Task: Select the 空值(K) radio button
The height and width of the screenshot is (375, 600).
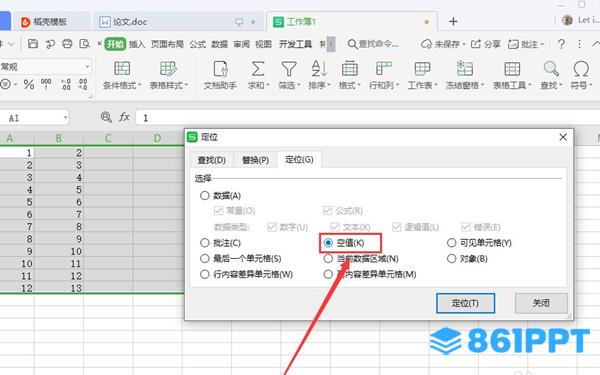Action: pyautogui.click(x=328, y=243)
